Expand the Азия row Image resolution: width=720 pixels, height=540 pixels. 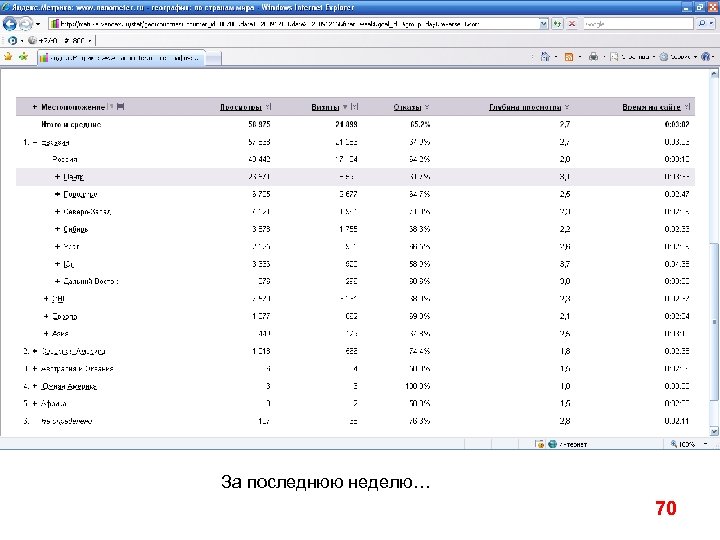pos(46,334)
